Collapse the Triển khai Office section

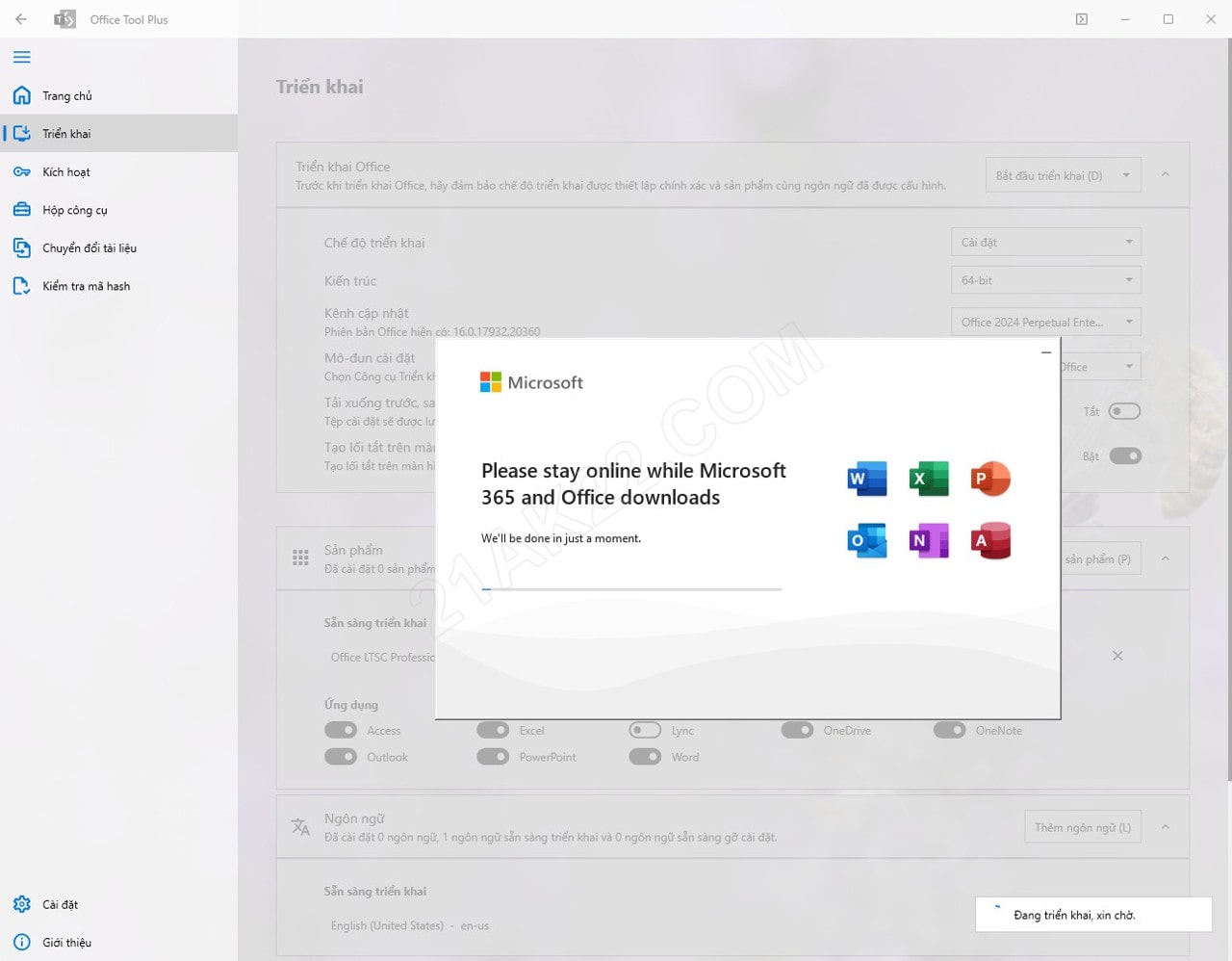tap(1166, 174)
